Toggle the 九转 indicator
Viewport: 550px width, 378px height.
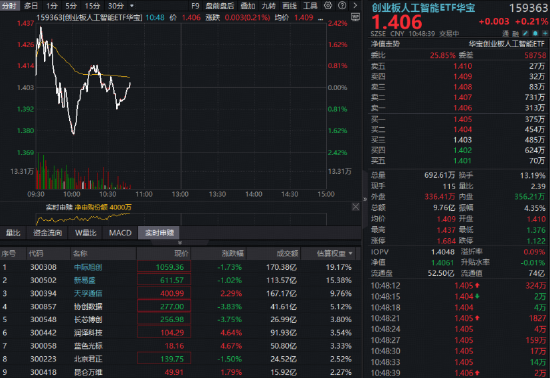click(x=269, y=6)
